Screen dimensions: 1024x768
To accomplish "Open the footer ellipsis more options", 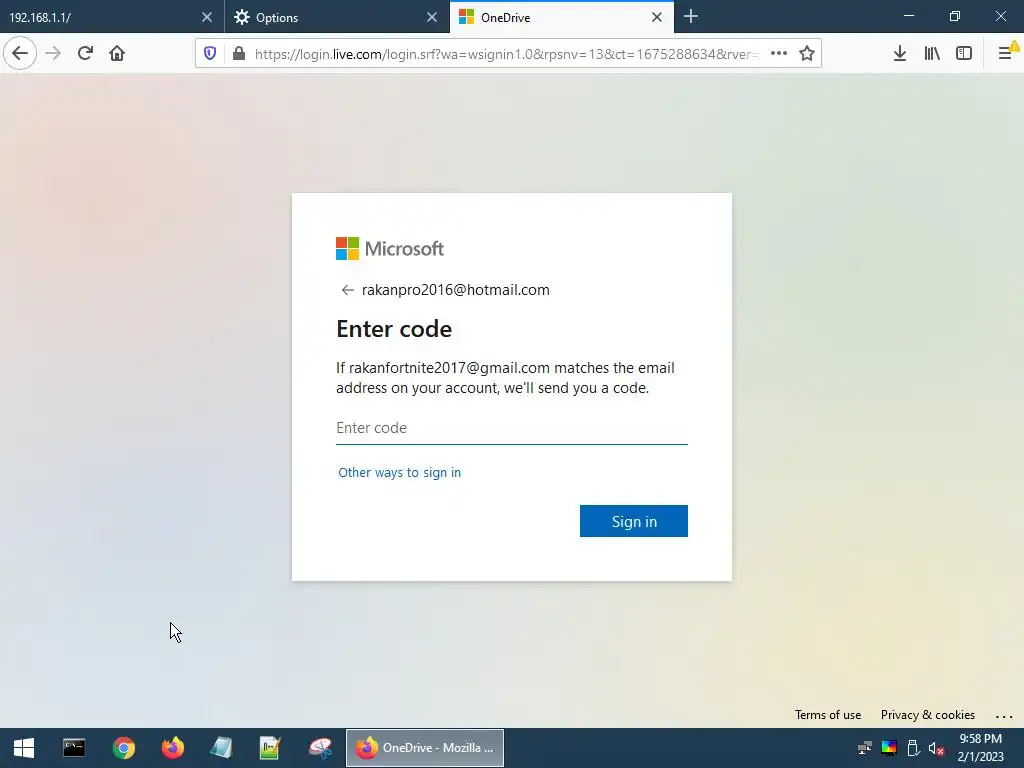I will pyautogui.click(x=1004, y=716).
